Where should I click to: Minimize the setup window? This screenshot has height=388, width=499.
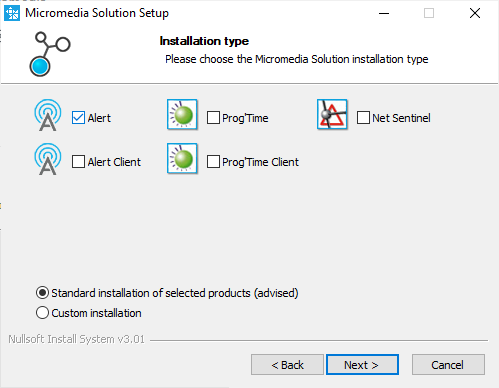pos(384,13)
